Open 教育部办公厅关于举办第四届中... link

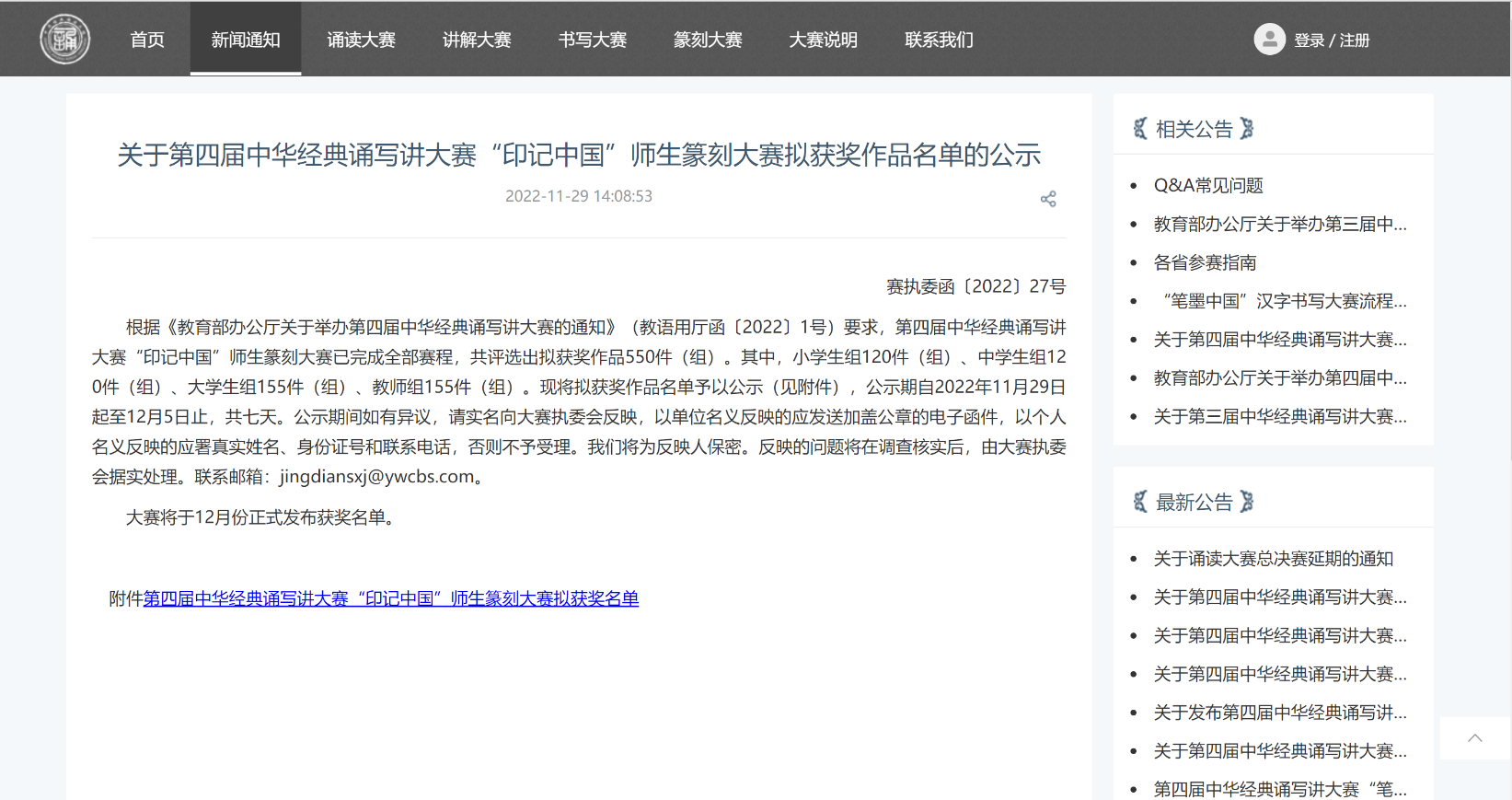1280,377
